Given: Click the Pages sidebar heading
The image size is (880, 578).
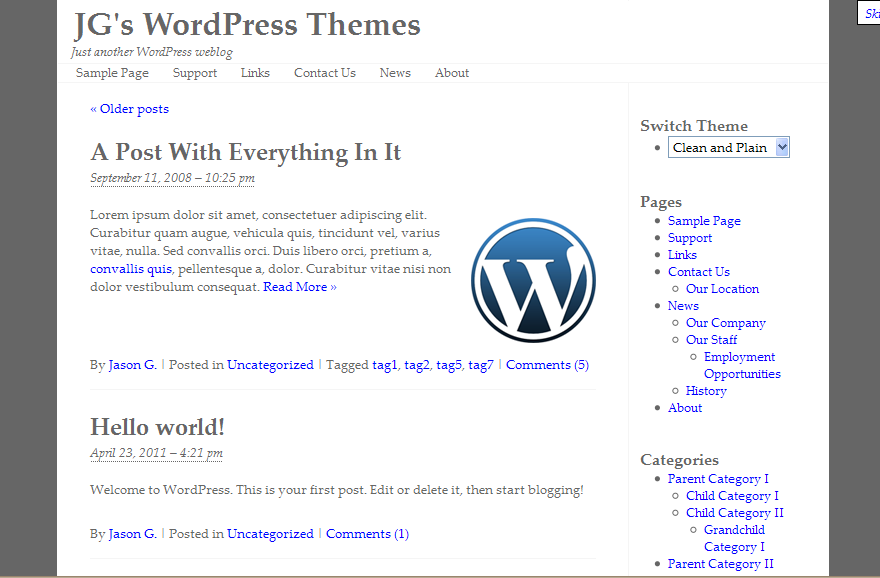Looking at the screenshot, I should 661,201.
